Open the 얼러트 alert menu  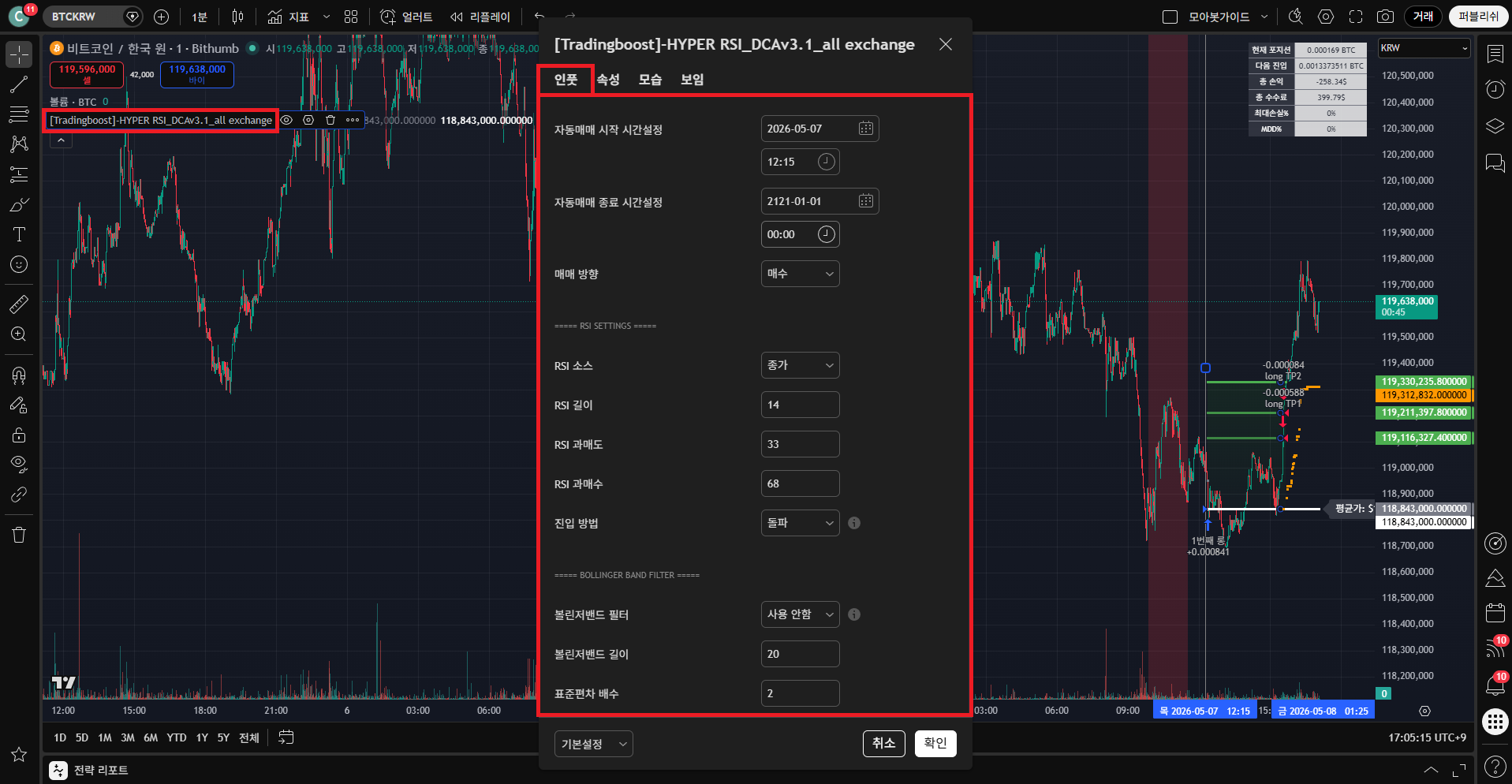[406, 17]
